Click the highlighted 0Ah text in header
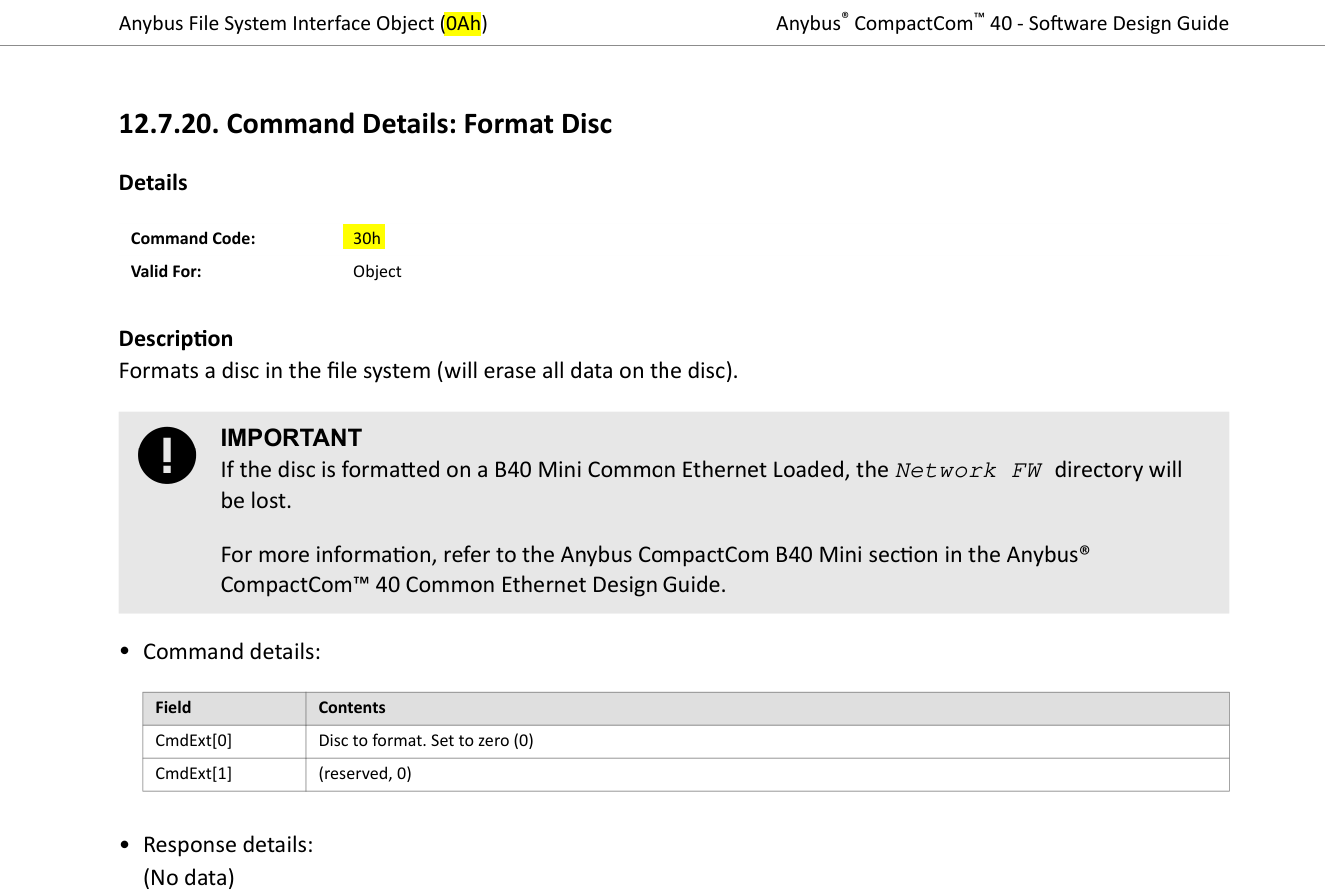1325x896 pixels. (x=464, y=23)
